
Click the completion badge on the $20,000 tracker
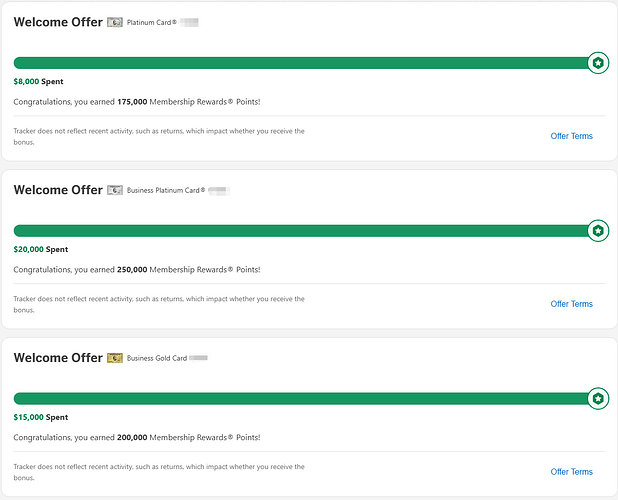pyautogui.click(x=598, y=231)
